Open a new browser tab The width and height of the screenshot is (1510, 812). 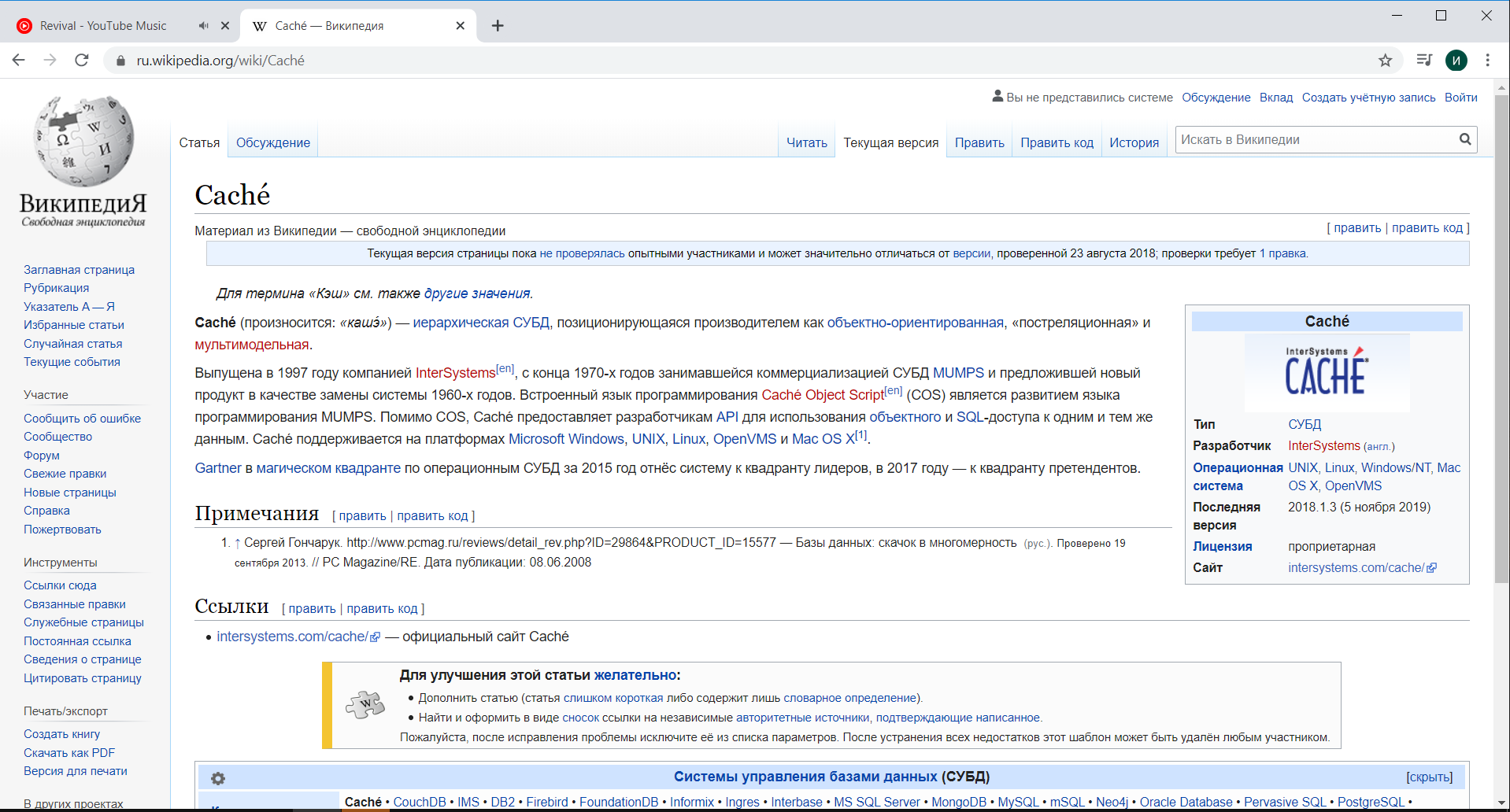pyautogui.click(x=498, y=25)
